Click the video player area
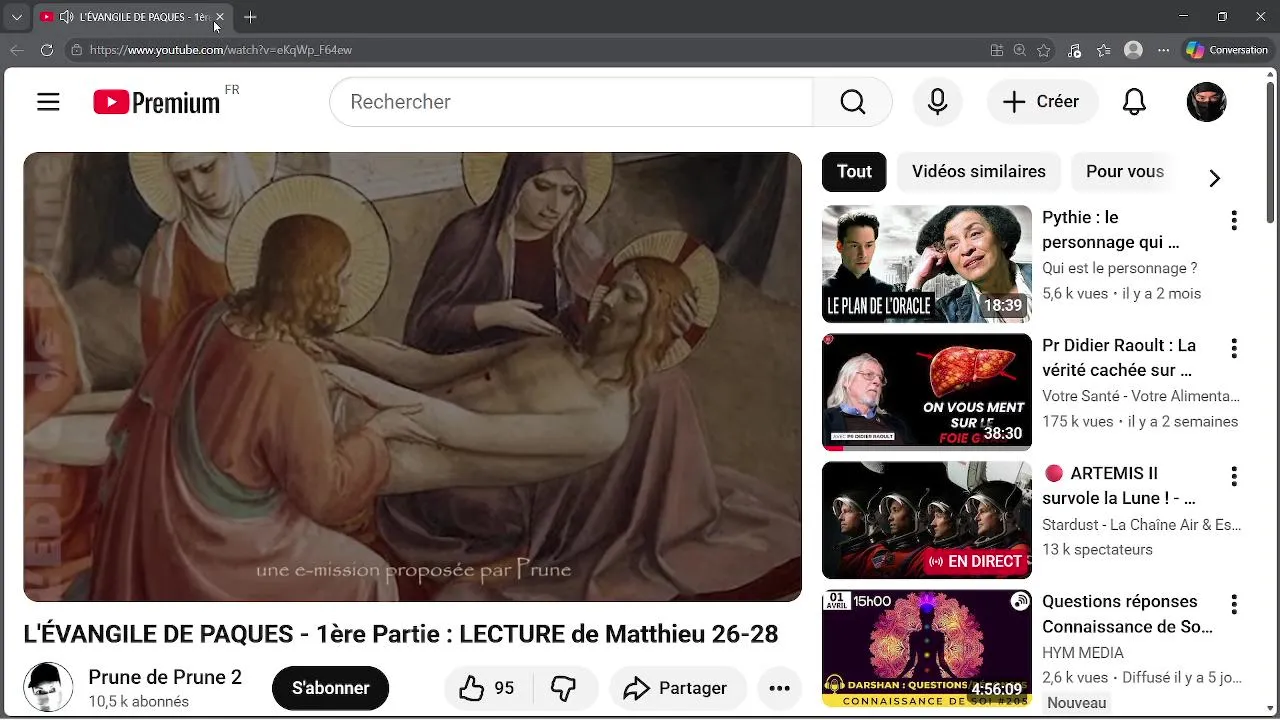The image size is (1280, 720). click(412, 377)
